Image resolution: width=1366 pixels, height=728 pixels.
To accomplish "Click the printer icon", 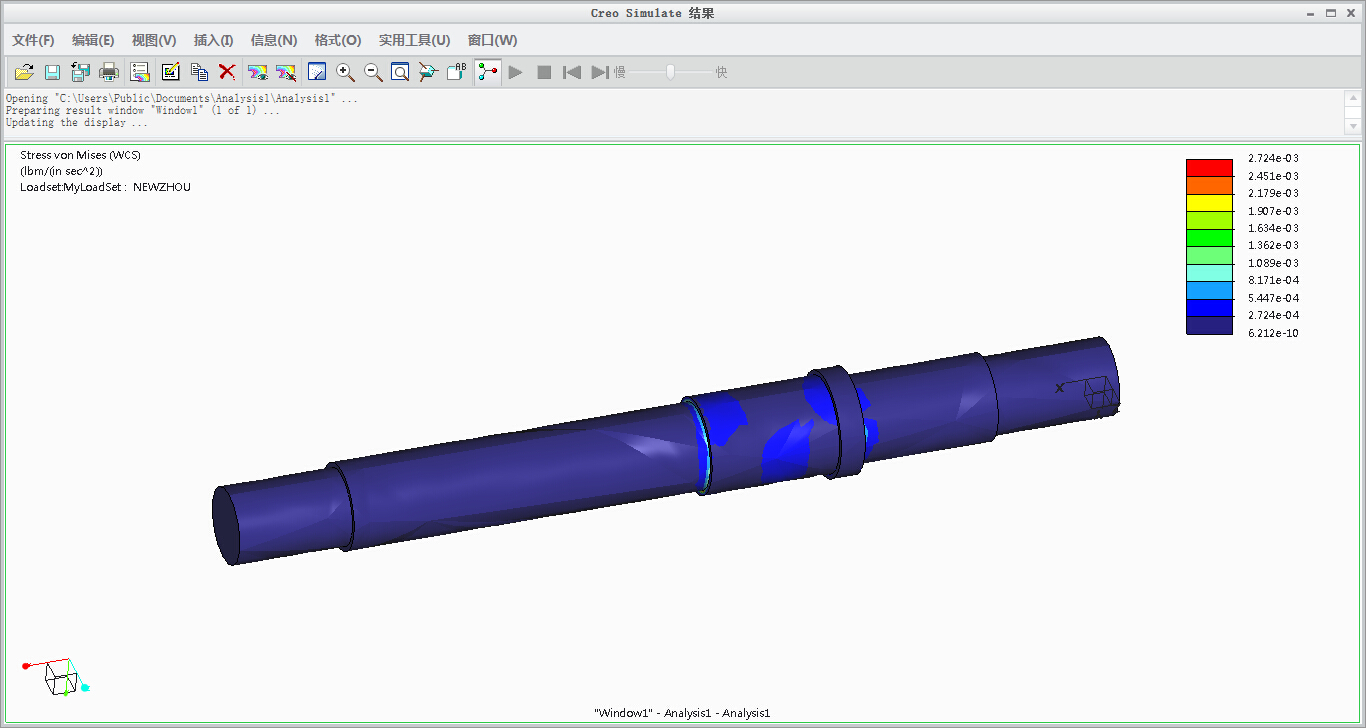I will (109, 72).
